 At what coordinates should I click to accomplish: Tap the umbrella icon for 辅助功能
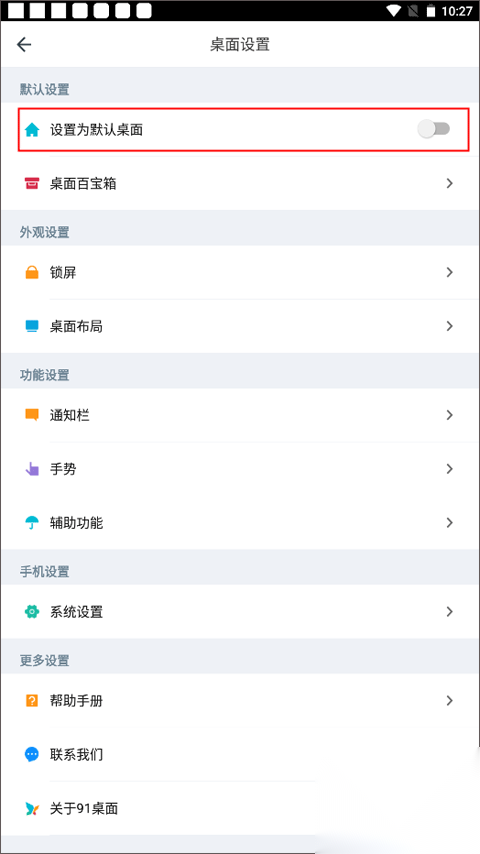pos(32,523)
